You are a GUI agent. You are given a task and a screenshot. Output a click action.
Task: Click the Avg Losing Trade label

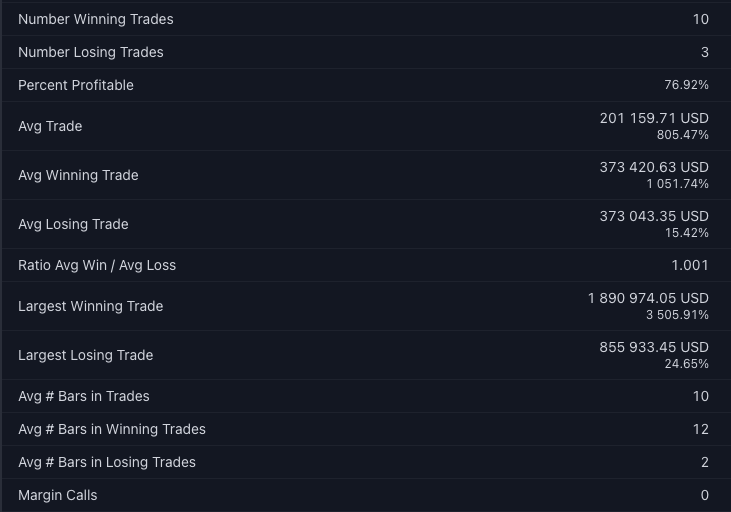(x=73, y=224)
